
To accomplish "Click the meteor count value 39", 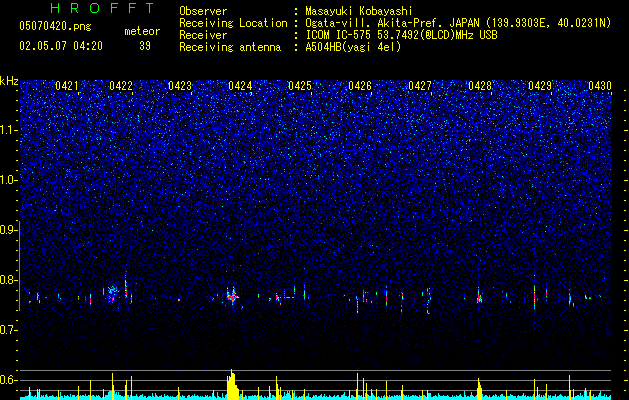I will pyautogui.click(x=145, y=46).
